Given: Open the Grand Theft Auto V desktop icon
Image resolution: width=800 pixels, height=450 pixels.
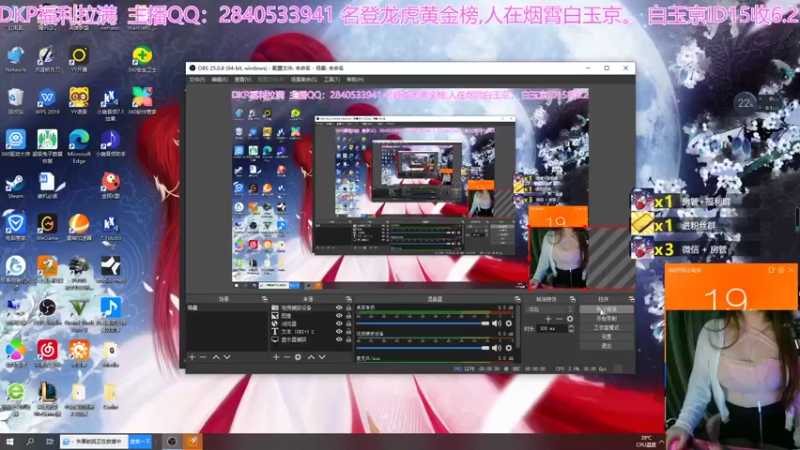Looking at the screenshot, I should coord(79,315).
